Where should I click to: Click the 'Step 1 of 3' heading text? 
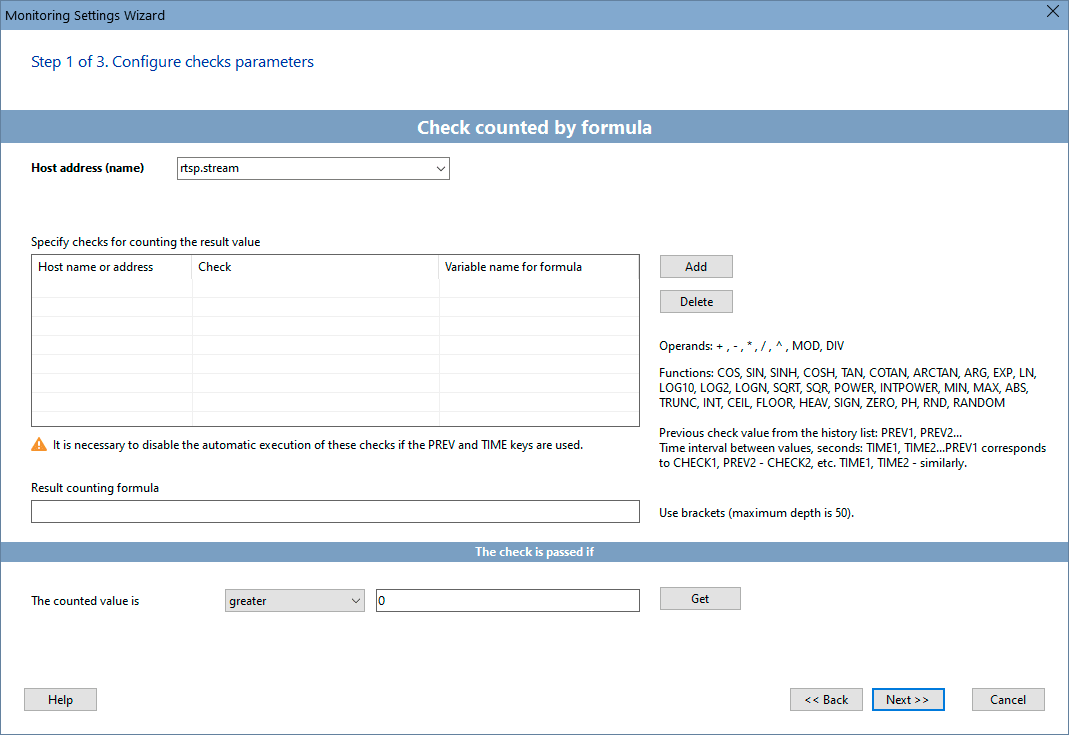(x=172, y=62)
